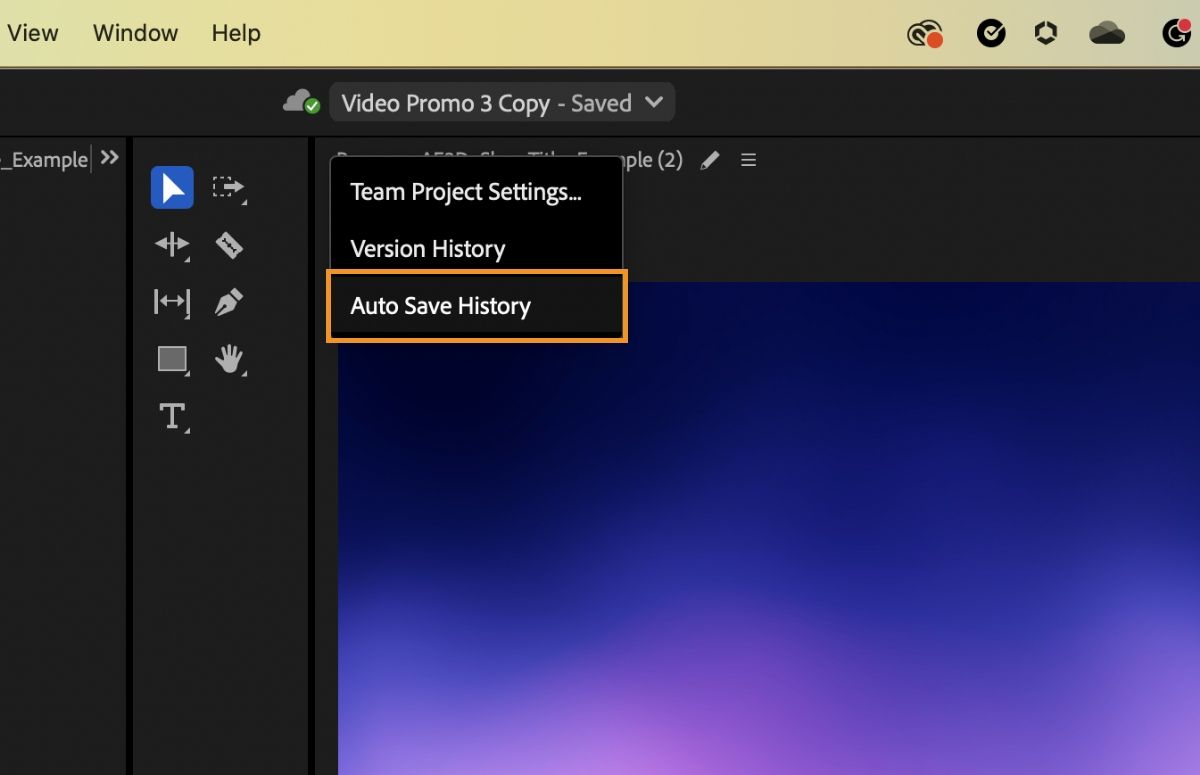
Task: Click the cloud sync status icon
Action: tap(299, 101)
